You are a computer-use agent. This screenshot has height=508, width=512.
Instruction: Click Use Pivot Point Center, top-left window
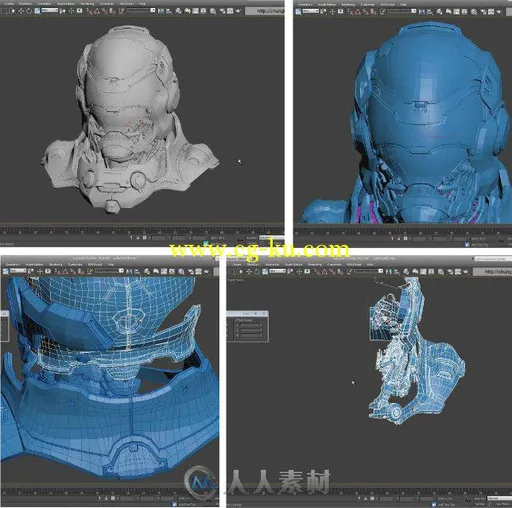tap(63, 11)
